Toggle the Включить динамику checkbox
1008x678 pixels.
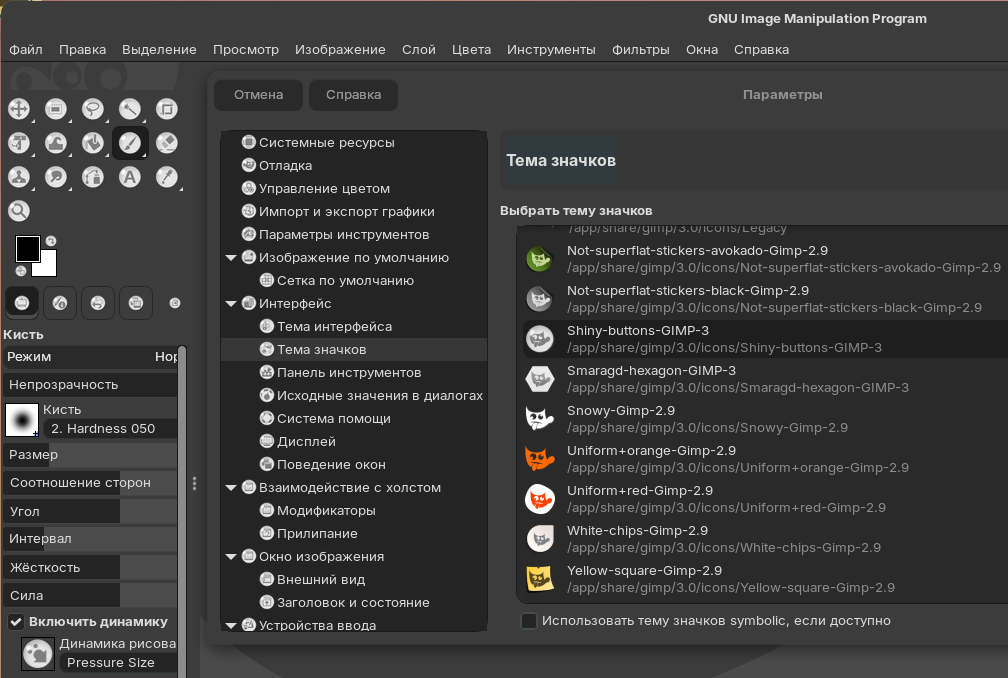pos(16,621)
